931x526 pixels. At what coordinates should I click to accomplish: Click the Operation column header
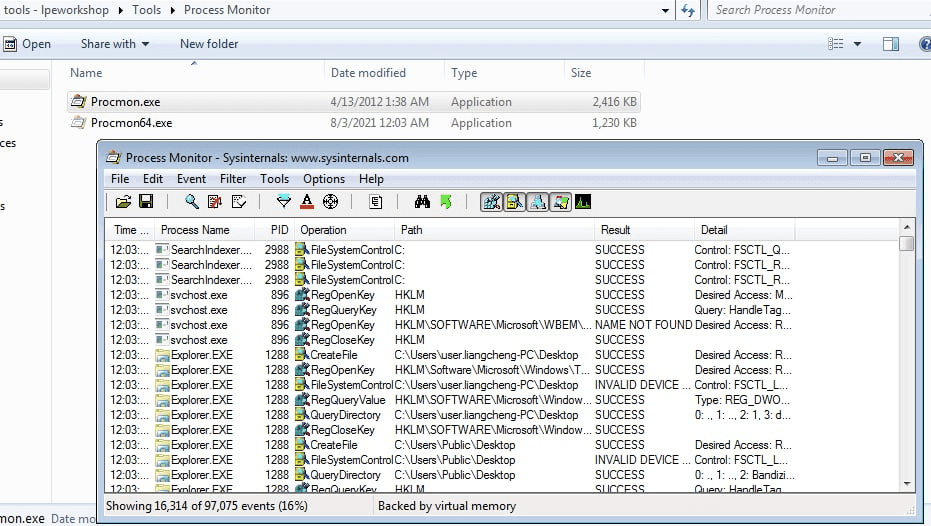click(344, 230)
